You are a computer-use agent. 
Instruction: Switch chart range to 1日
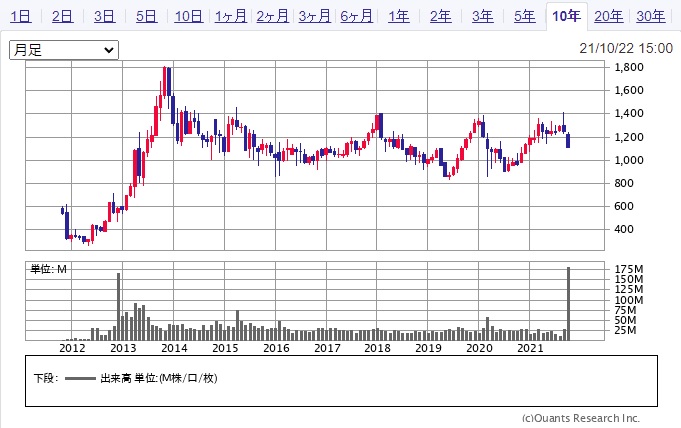(x=20, y=17)
